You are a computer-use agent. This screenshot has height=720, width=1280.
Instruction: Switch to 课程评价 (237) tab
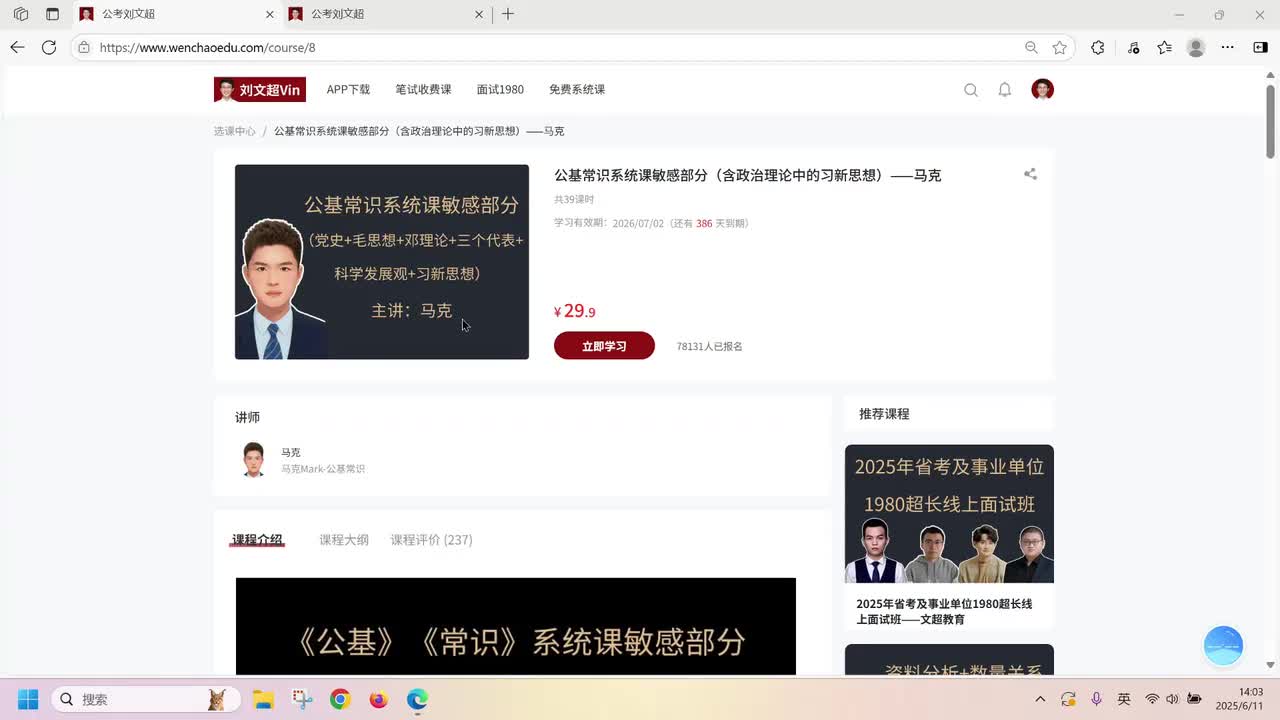(x=431, y=540)
